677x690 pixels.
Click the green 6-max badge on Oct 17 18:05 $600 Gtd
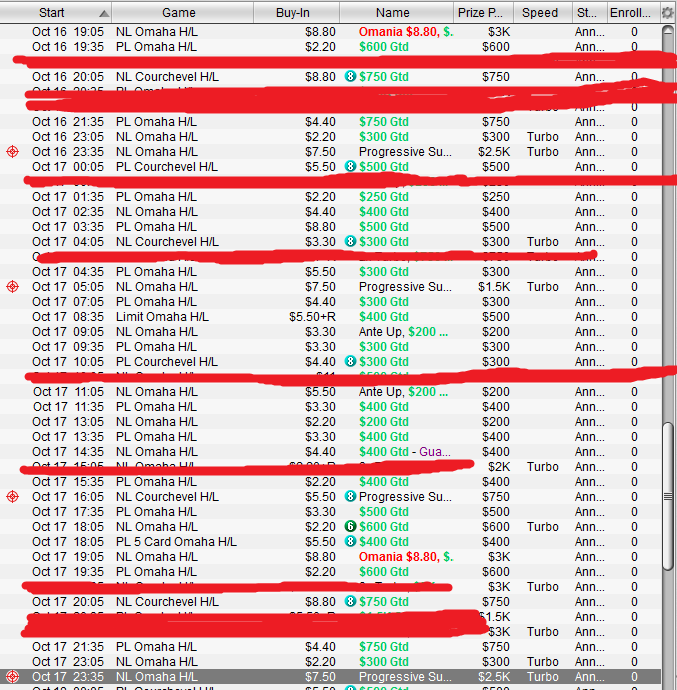click(350, 527)
